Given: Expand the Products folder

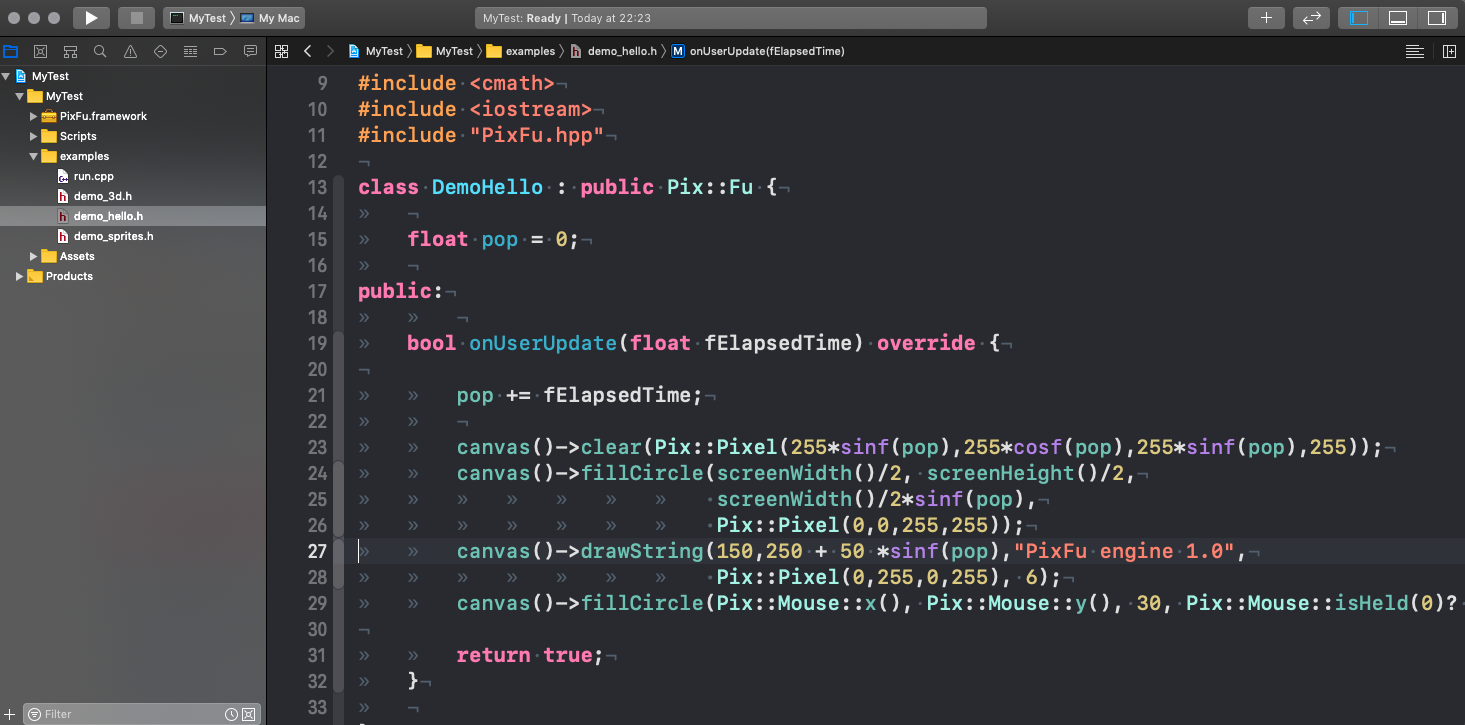Looking at the screenshot, I should pos(20,276).
